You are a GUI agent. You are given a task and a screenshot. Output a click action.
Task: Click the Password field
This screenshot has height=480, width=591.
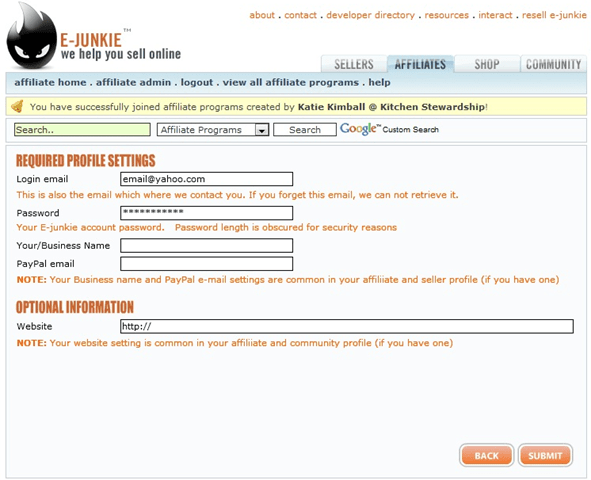tap(207, 213)
